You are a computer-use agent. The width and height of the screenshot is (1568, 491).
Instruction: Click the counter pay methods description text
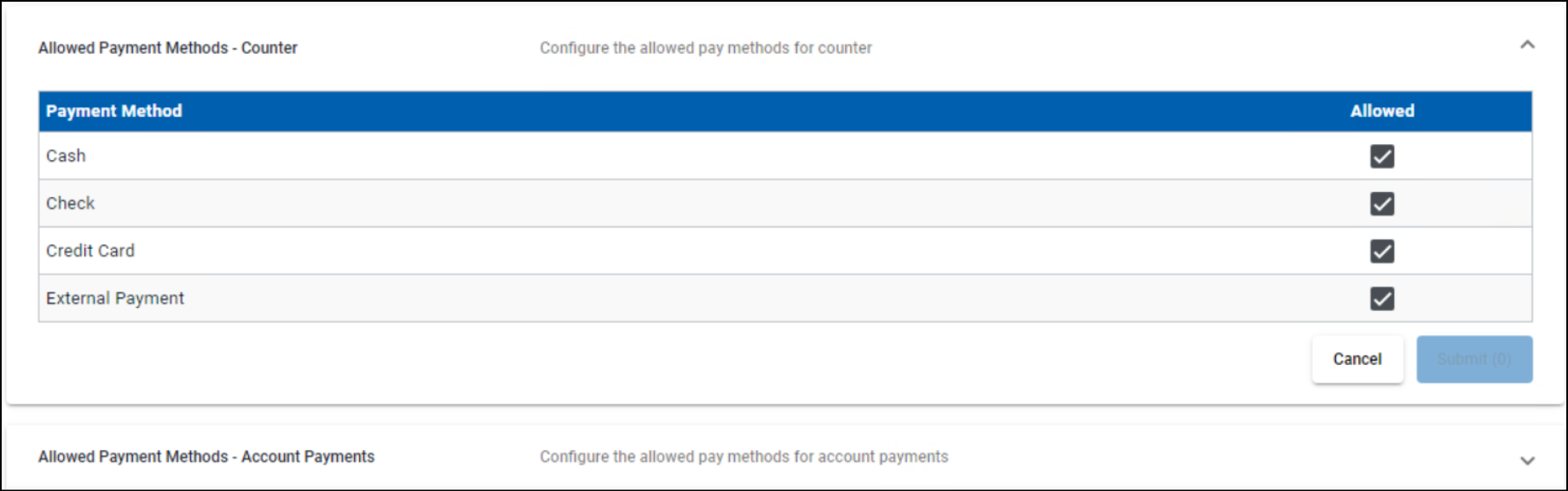coord(705,49)
